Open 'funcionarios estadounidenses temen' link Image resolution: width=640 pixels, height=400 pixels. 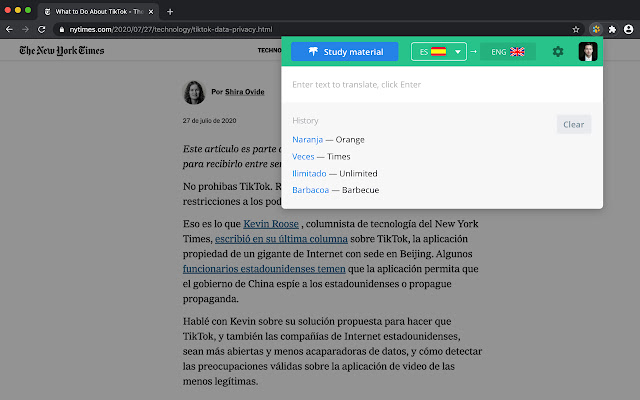coord(264,269)
